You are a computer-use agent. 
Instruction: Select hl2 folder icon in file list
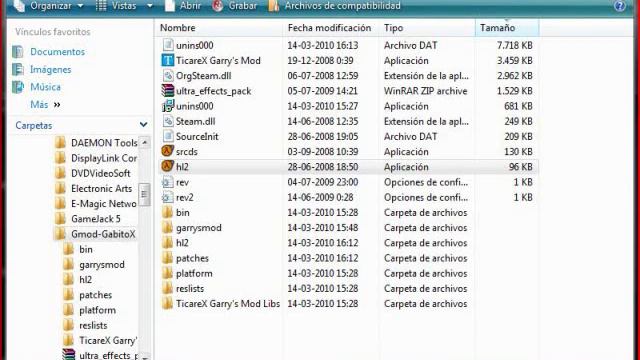(x=167, y=242)
